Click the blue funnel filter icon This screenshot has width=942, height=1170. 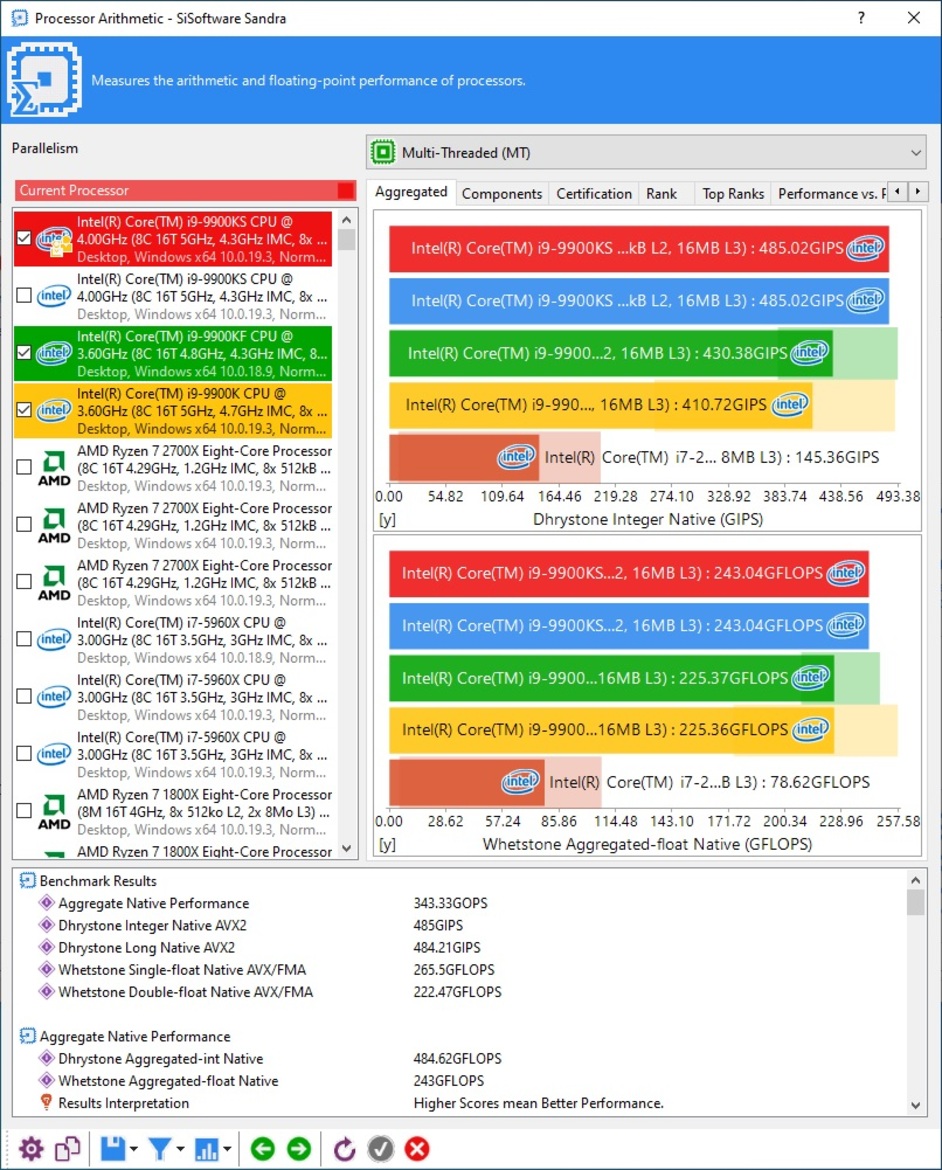click(159, 1148)
